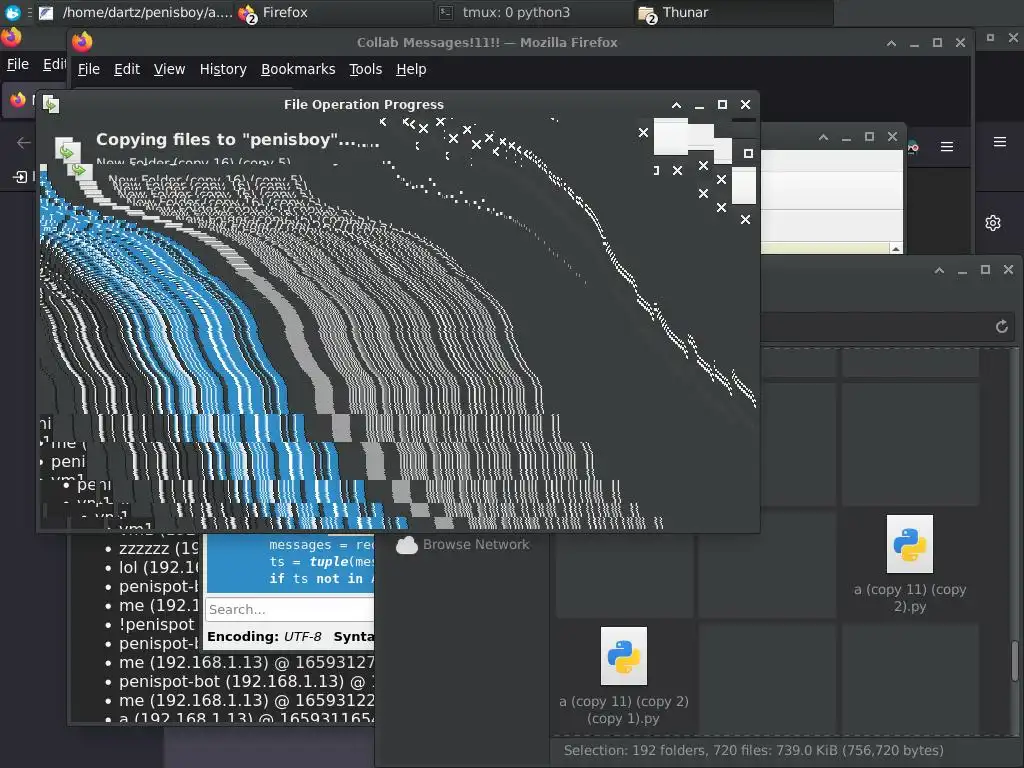Open the Tools menu in Firefox
1024x768 pixels.
point(365,69)
